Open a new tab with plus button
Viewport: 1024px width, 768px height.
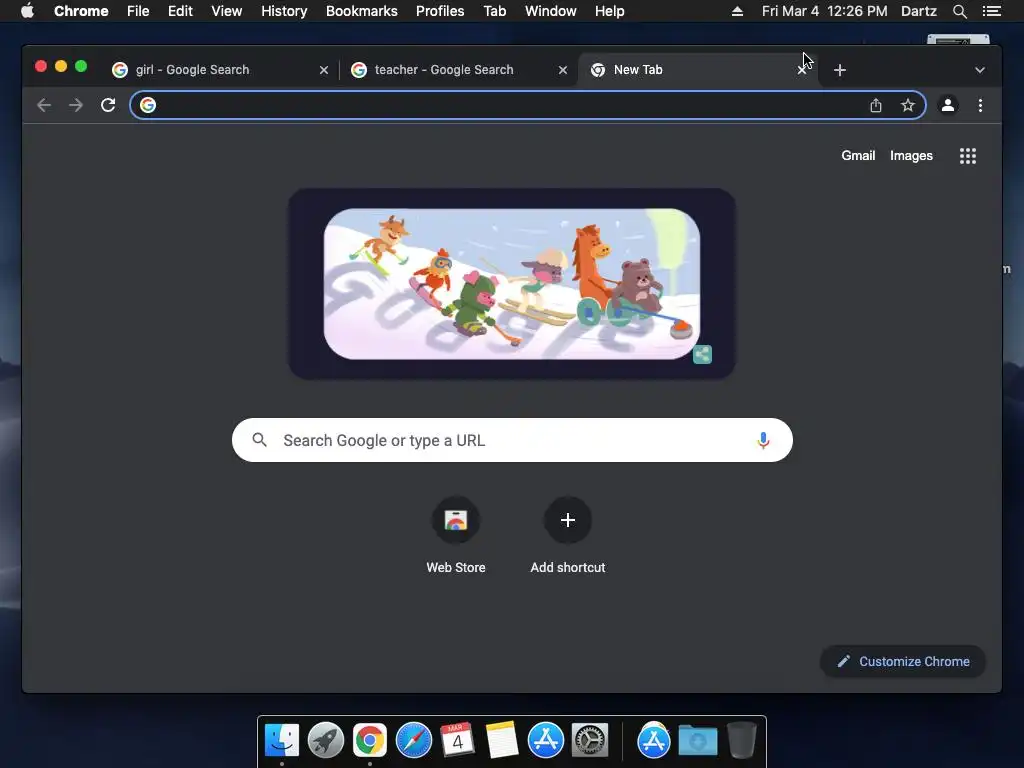pos(840,70)
